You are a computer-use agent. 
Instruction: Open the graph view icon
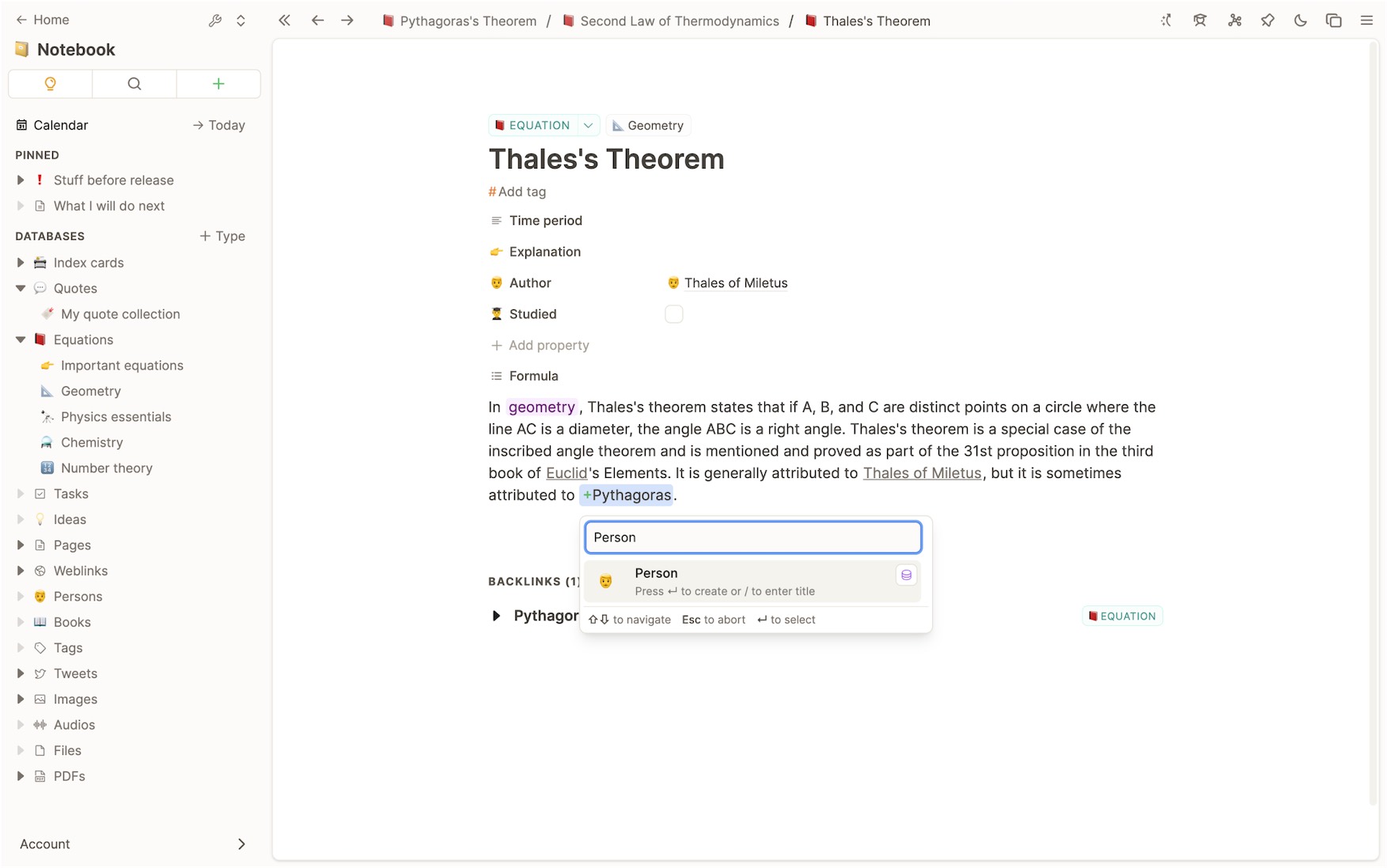(x=1234, y=21)
